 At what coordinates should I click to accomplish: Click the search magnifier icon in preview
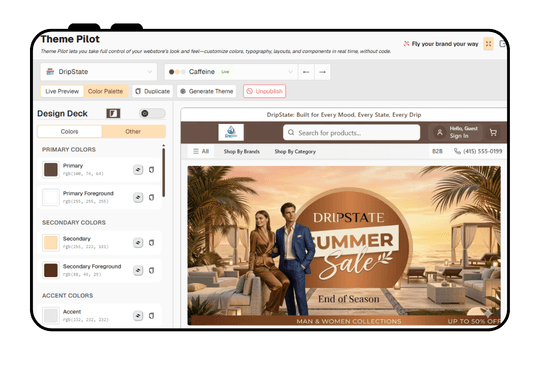click(x=291, y=133)
